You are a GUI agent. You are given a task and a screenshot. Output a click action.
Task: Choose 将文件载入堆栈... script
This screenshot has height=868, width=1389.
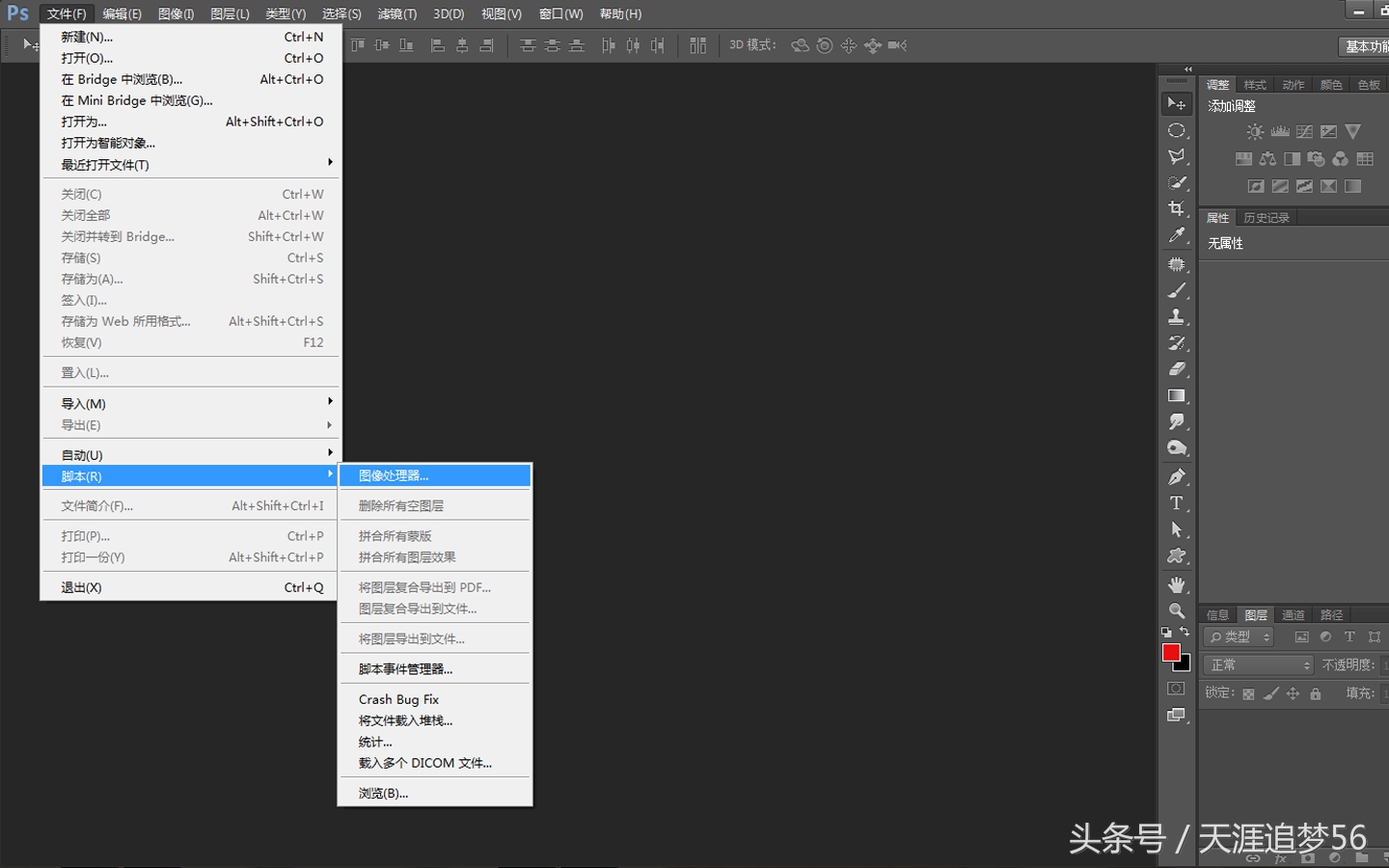pos(435,720)
